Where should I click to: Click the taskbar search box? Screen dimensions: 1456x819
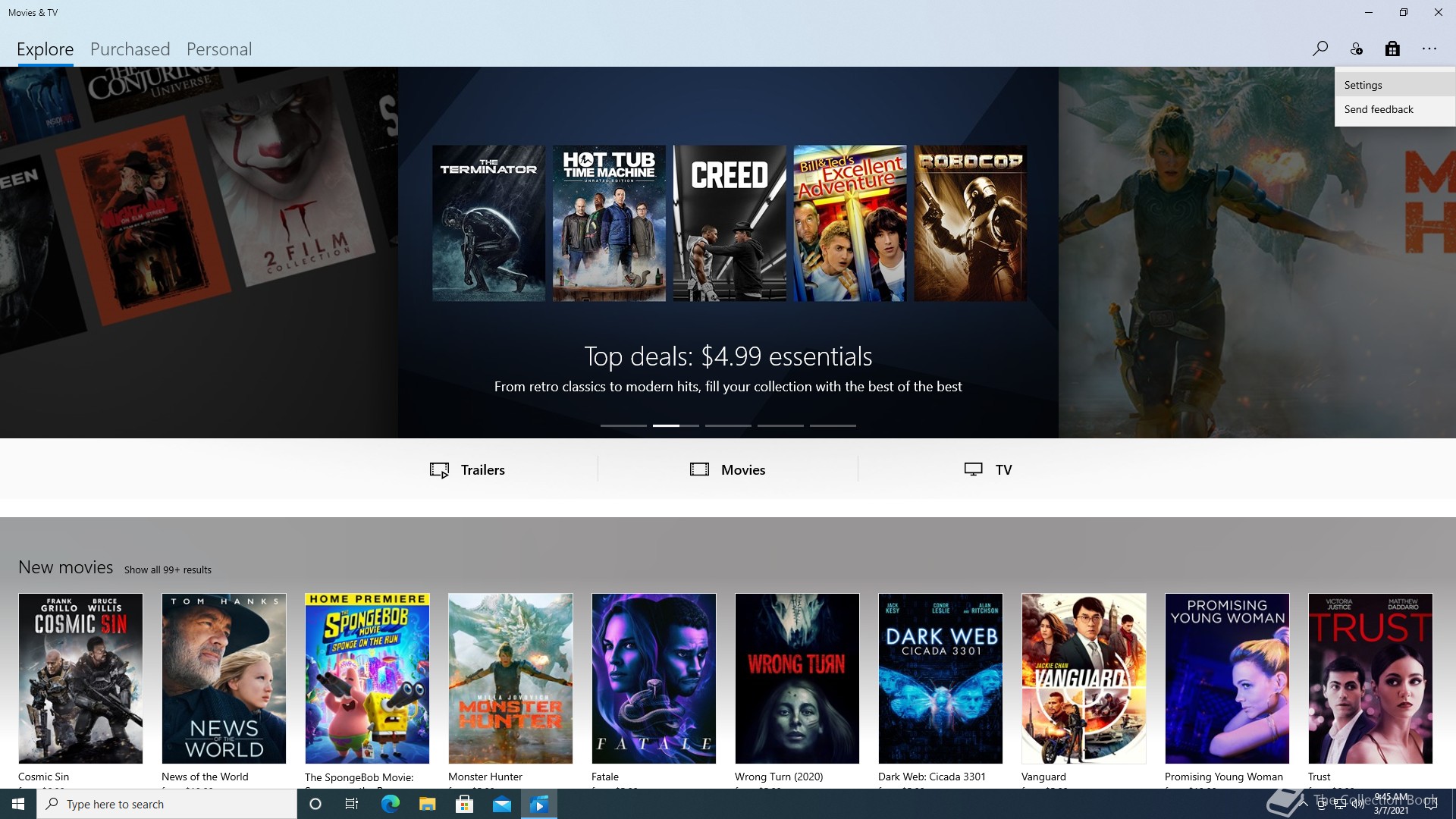tap(167, 804)
